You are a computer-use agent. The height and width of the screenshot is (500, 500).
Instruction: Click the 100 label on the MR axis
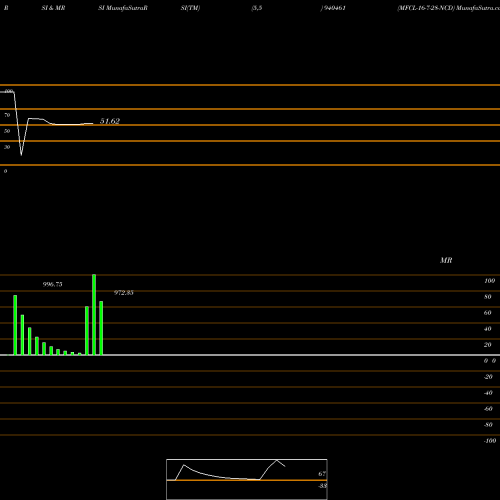(489, 281)
